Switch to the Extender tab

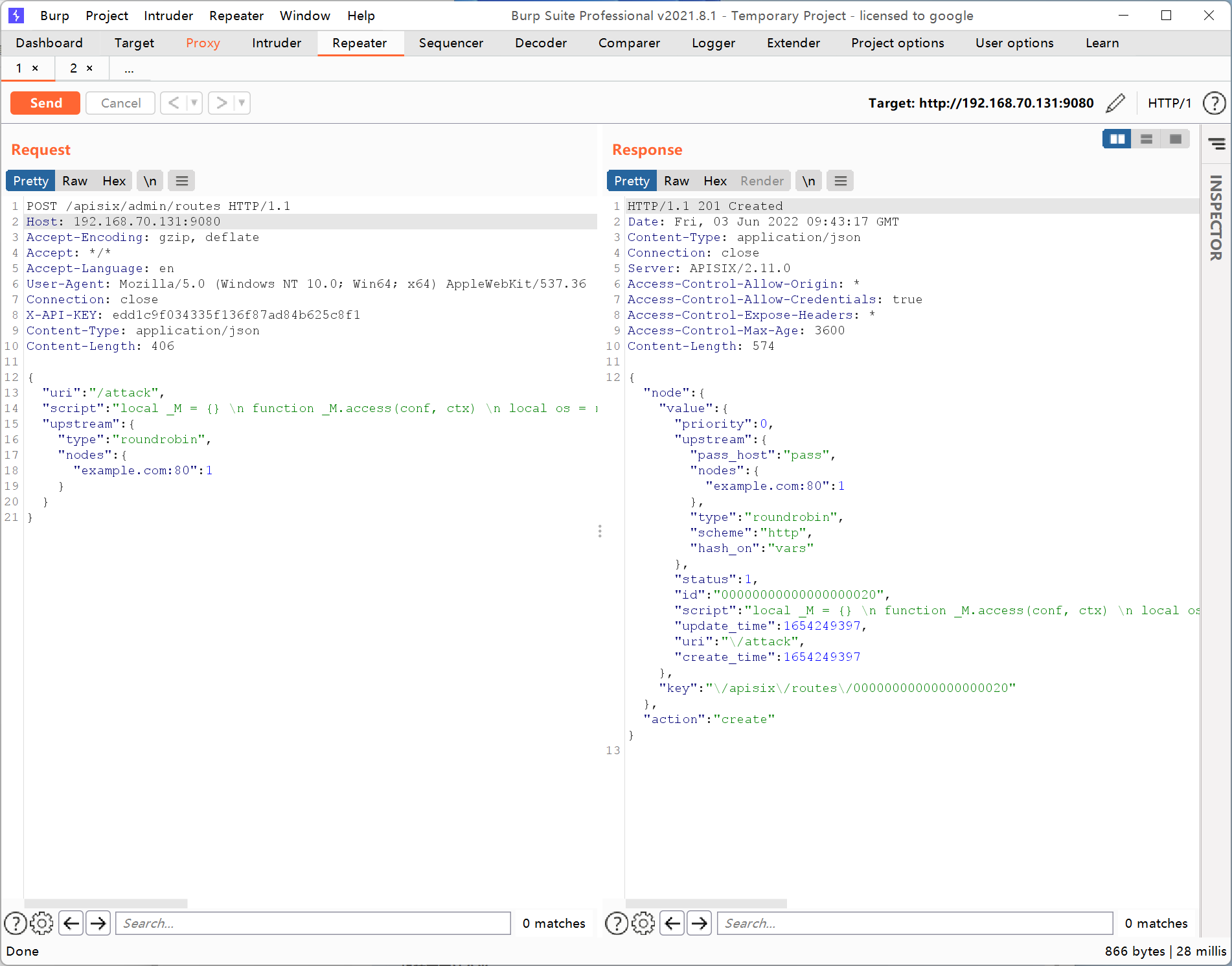click(x=793, y=43)
